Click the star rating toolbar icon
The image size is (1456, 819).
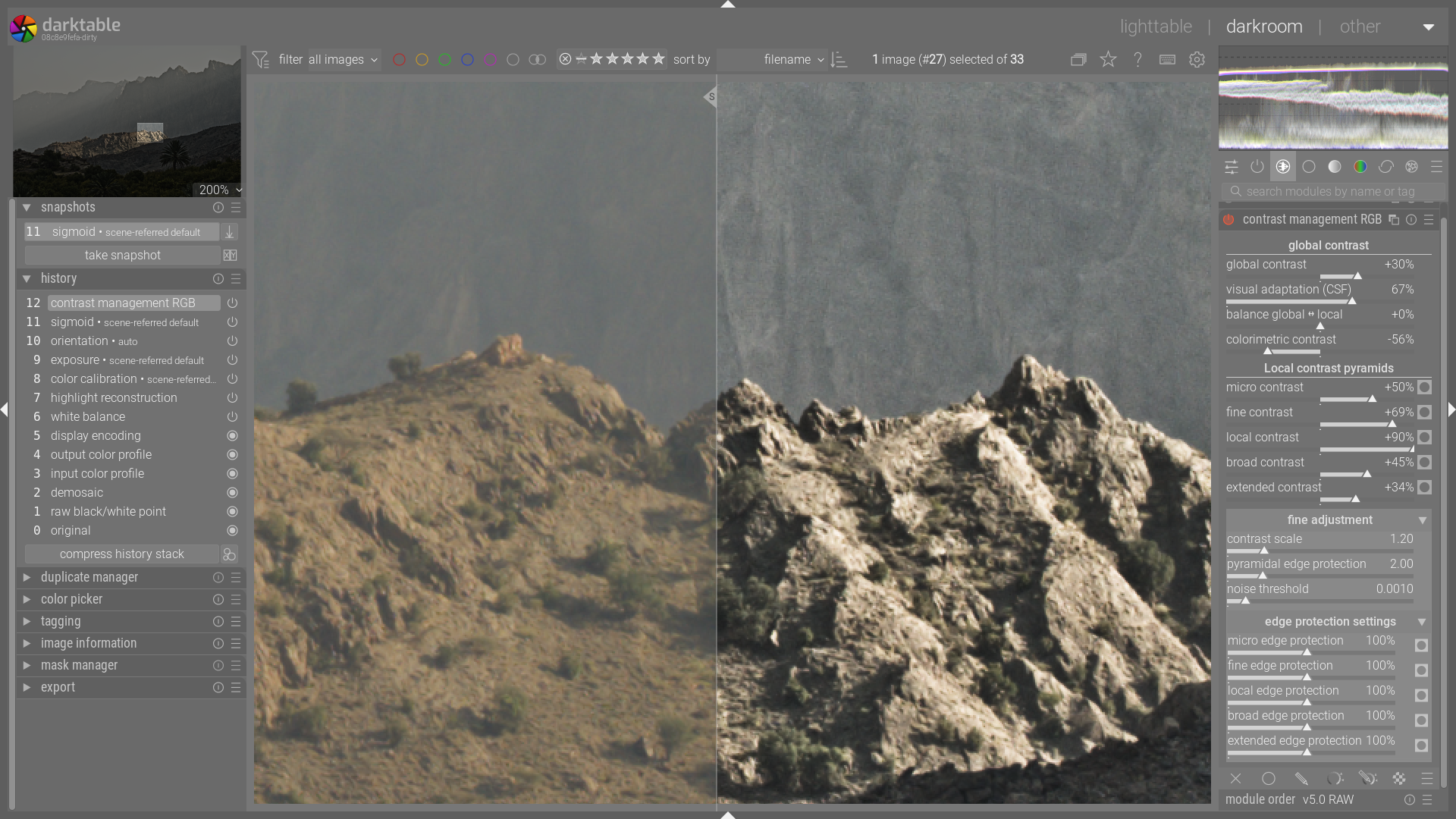1108,60
